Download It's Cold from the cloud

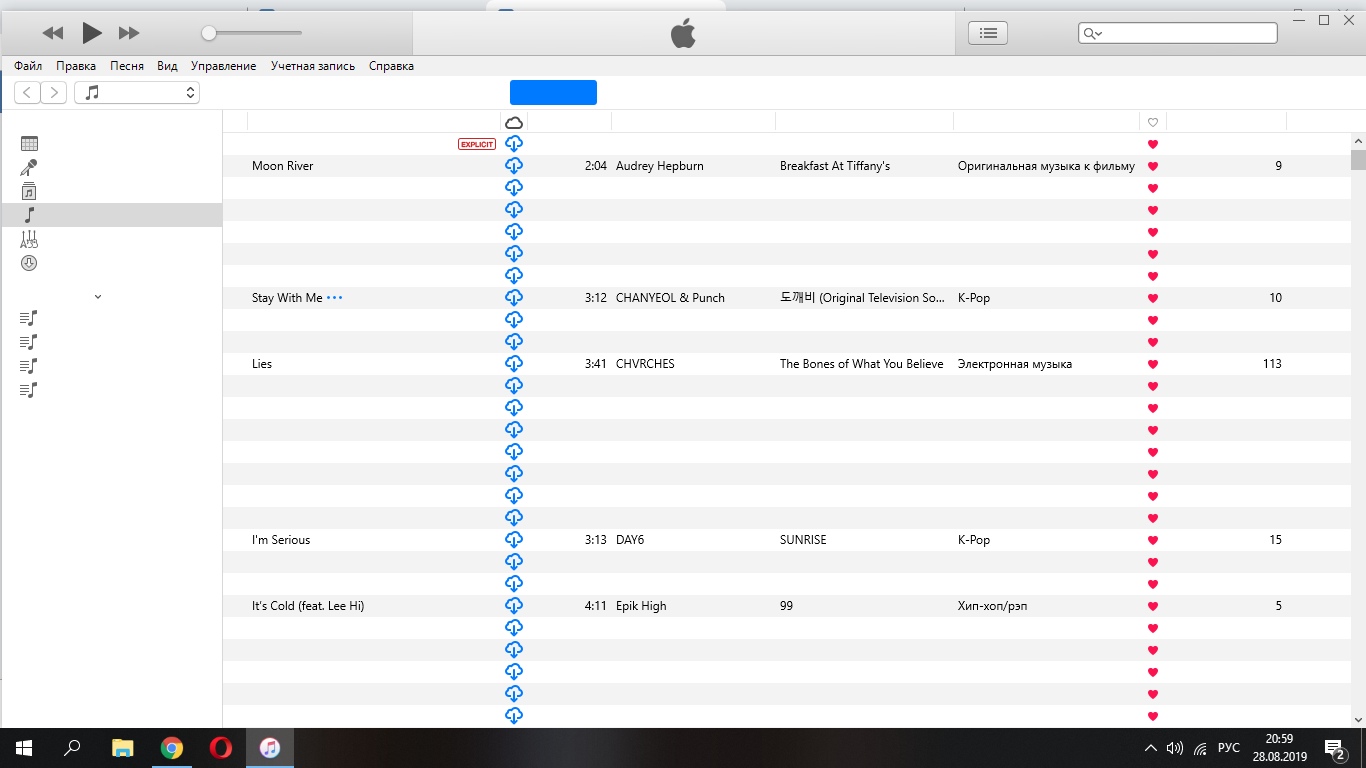514,606
